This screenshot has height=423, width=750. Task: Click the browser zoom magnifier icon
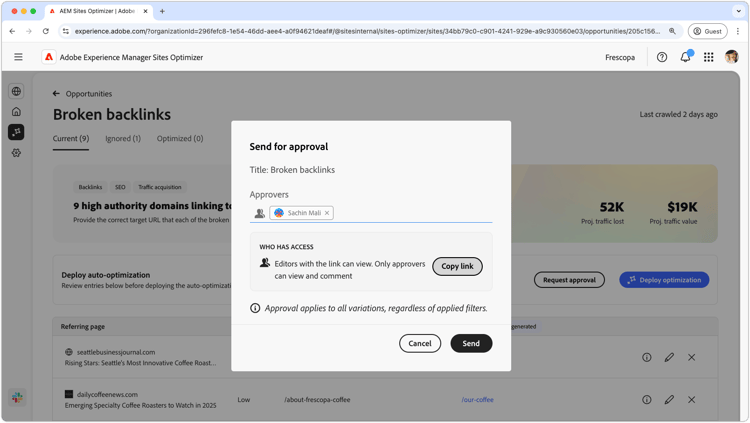pyautogui.click(x=672, y=31)
